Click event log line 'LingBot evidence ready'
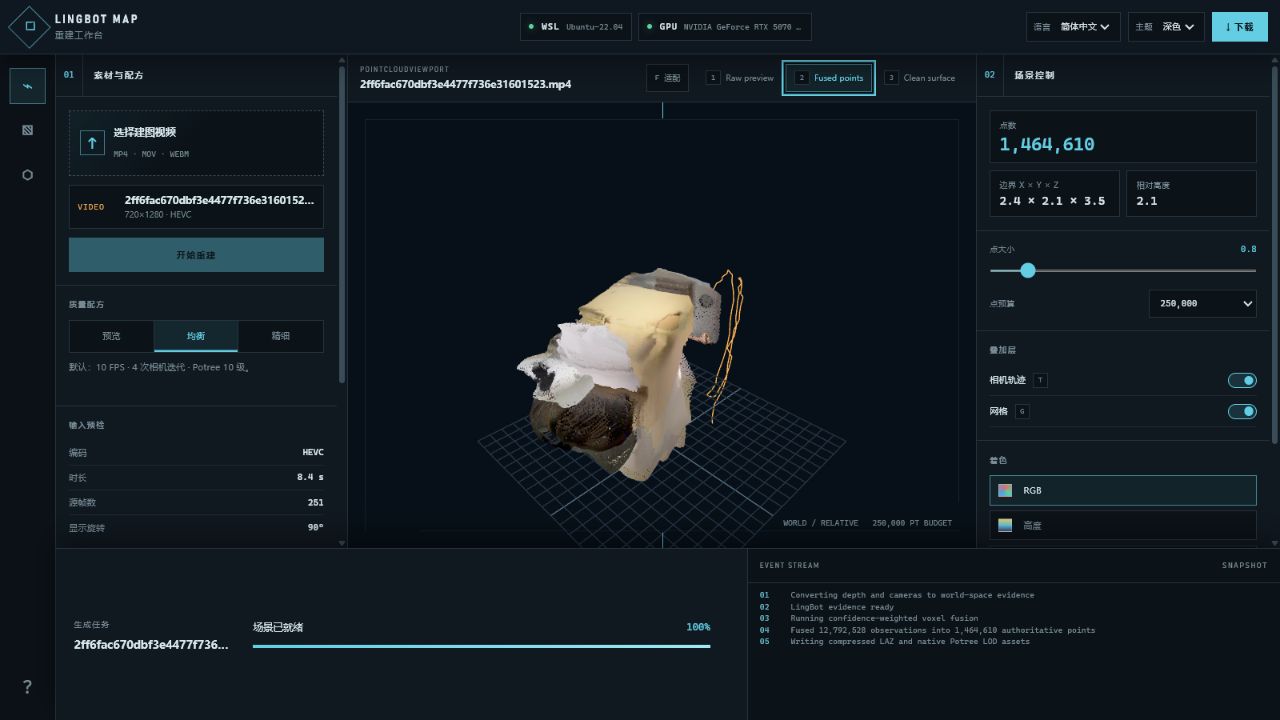This screenshot has width=1280, height=720. pos(842,607)
